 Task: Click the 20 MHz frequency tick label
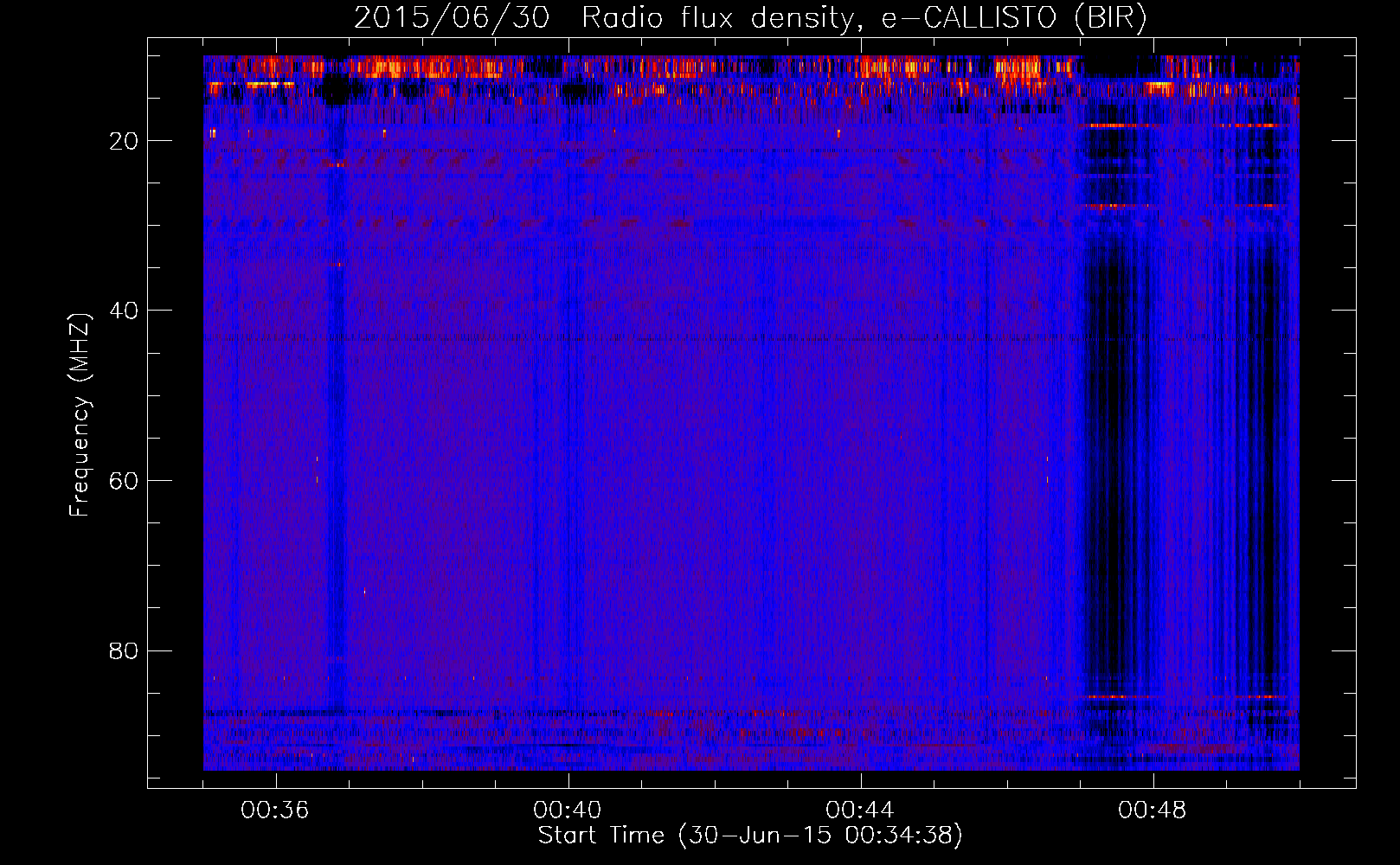coord(124,141)
